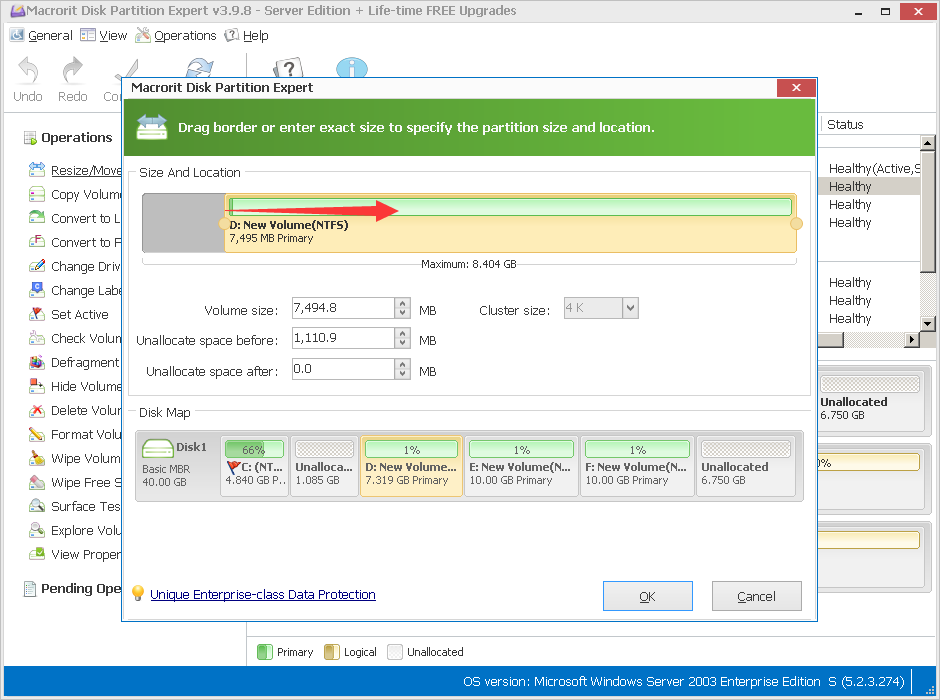The width and height of the screenshot is (940, 700).
Task: Click the Unallocate space after input field
Action: [343, 369]
